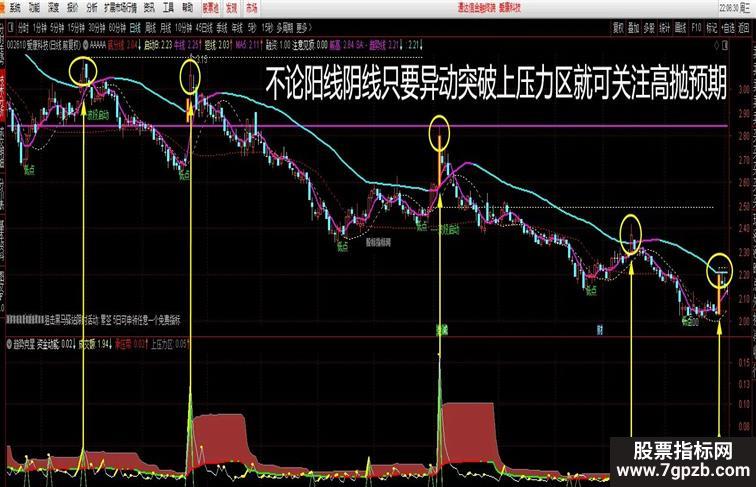This screenshot has height=487, width=756.
Task: Switch to 15分钟 period tab
Action: pyautogui.click(x=76, y=28)
